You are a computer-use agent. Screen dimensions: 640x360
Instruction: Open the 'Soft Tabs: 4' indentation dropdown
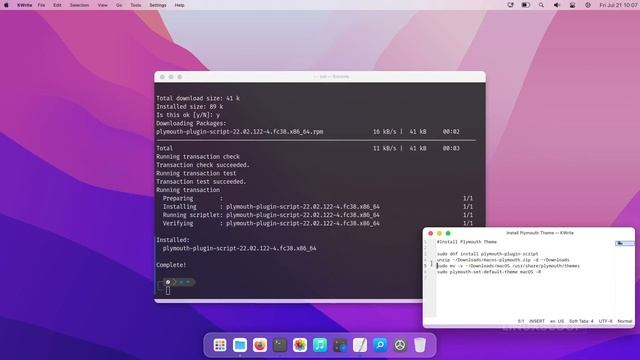tap(581, 321)
